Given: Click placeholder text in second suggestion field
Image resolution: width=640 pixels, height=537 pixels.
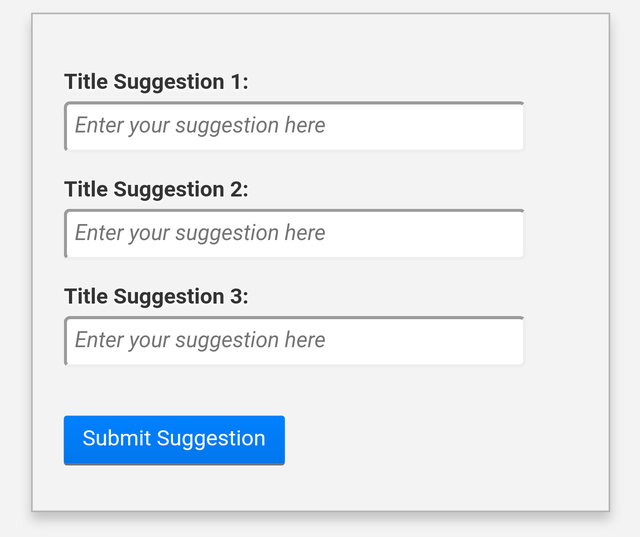Looking at the screenshot, I should (x=199, y=233).
